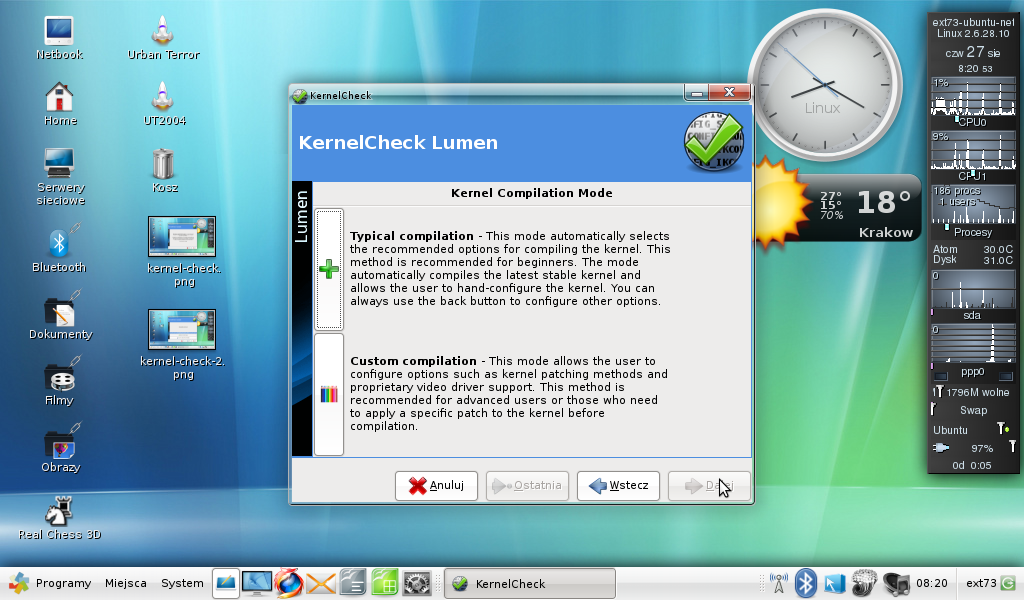Click the ext73-ubuntu-net hostname label
This screenshot has width=1024, height=600.
point(973,22)
